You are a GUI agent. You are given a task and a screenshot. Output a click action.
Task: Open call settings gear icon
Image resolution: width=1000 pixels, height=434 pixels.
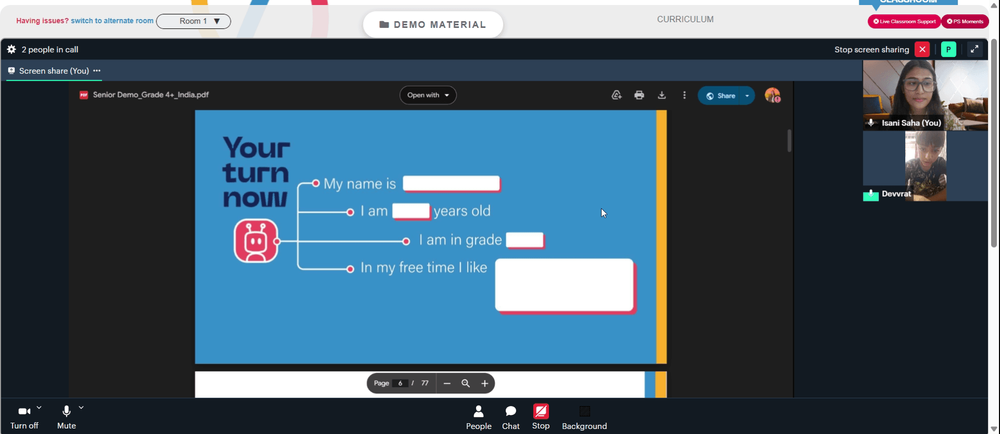[11, 49]
